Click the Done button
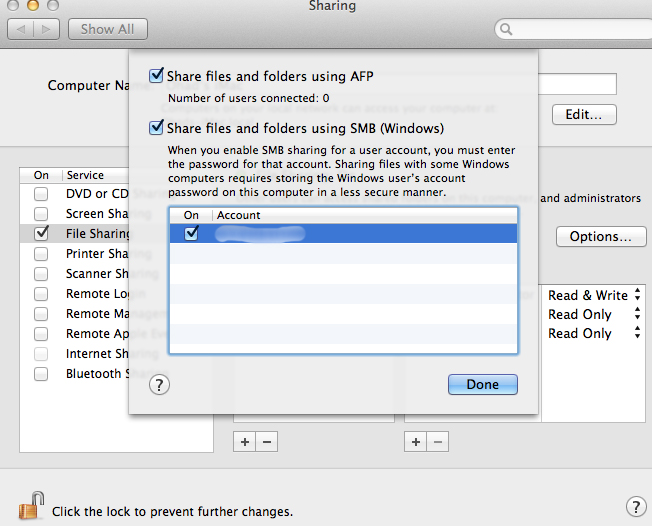This screenshot has width=652, height=526. tap(482, 384)
